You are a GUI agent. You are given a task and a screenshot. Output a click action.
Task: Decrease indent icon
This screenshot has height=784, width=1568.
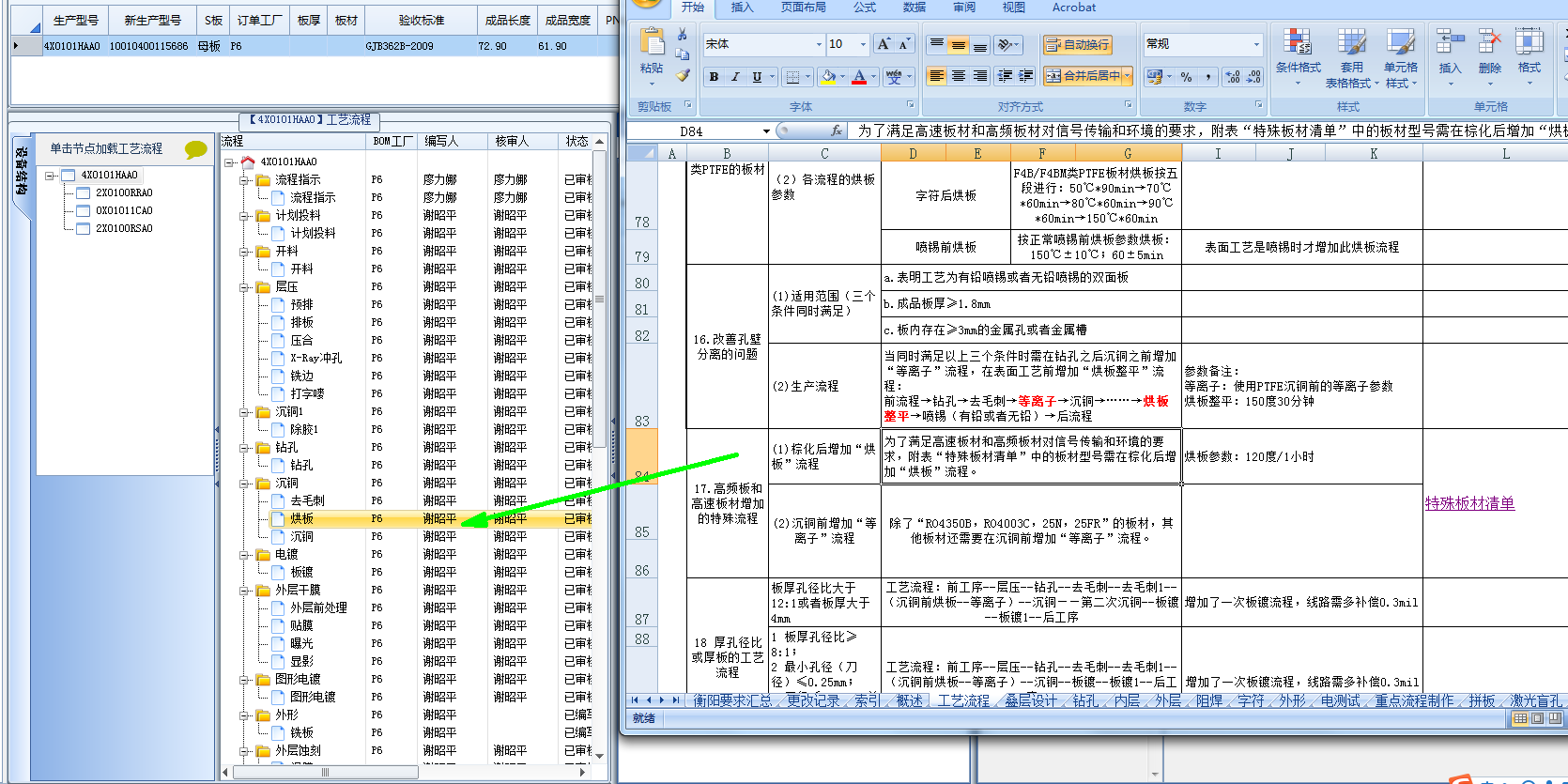[1006, 76]
